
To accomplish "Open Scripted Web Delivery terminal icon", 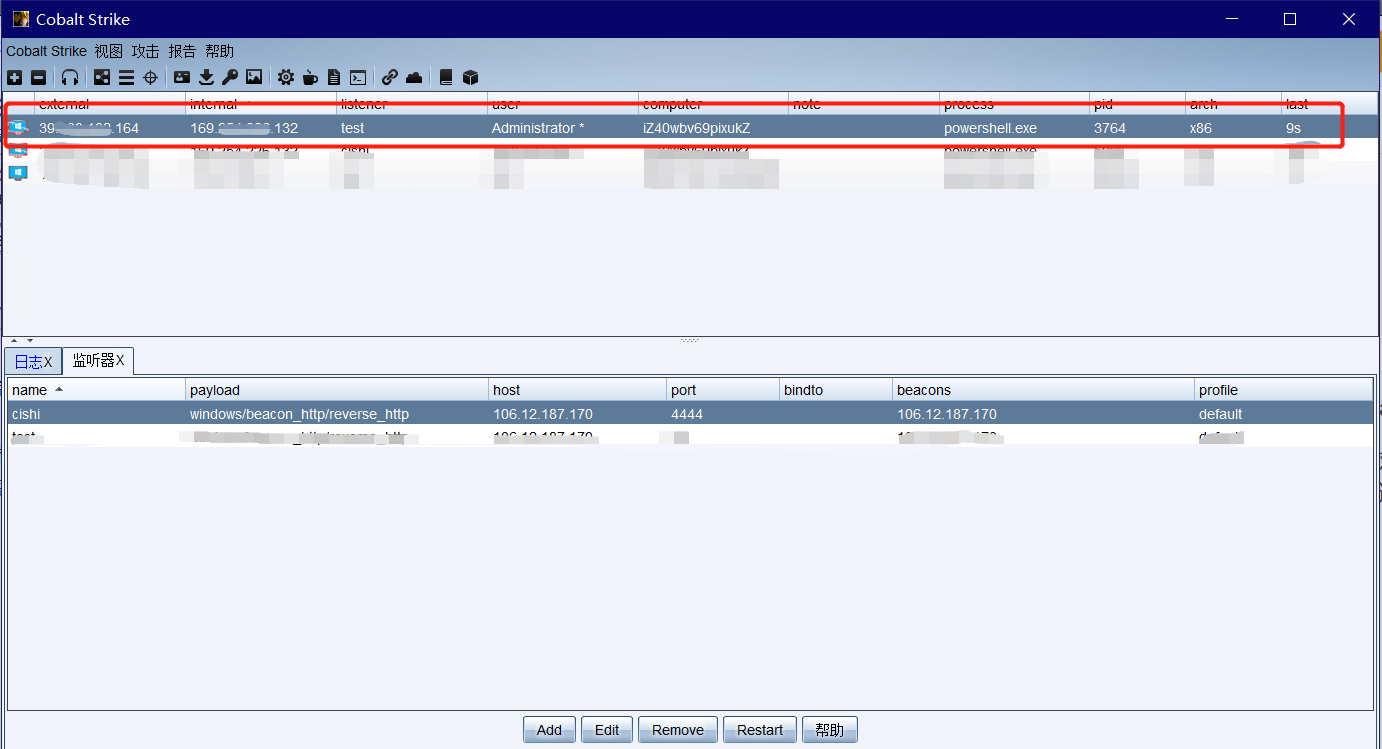I will coord(358,77).
